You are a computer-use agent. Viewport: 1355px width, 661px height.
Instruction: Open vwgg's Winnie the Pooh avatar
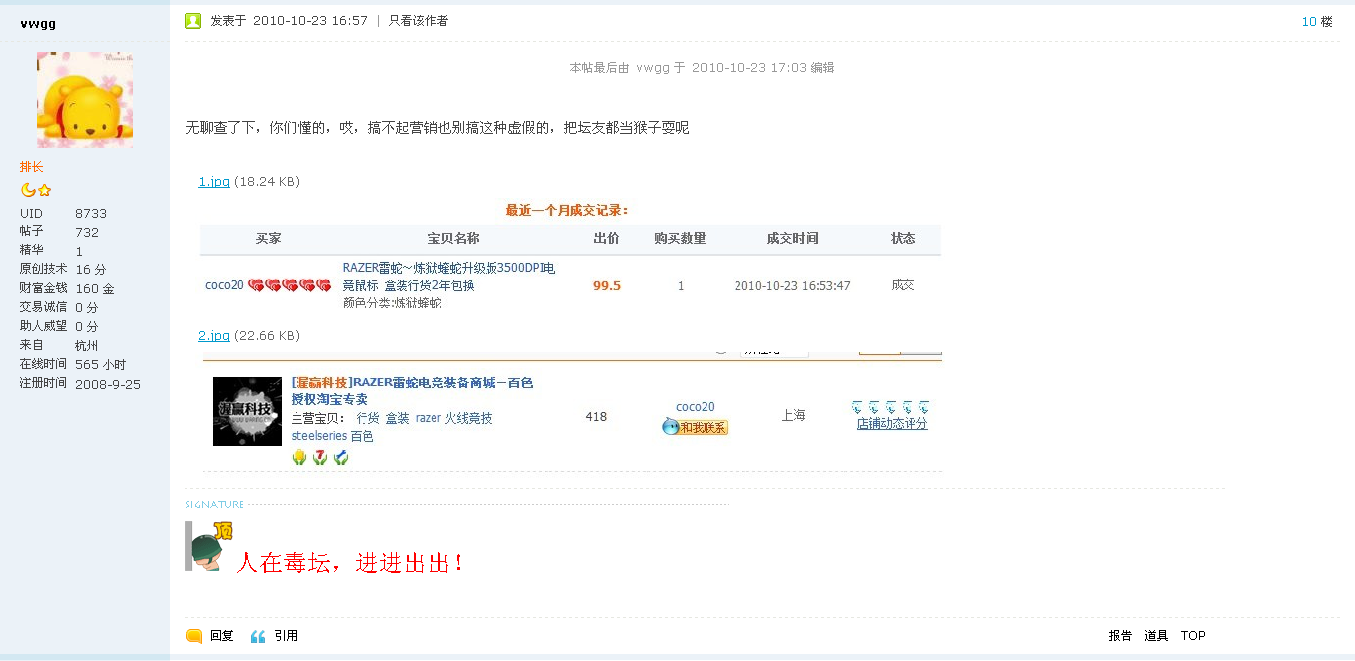(x=85, y=100)
